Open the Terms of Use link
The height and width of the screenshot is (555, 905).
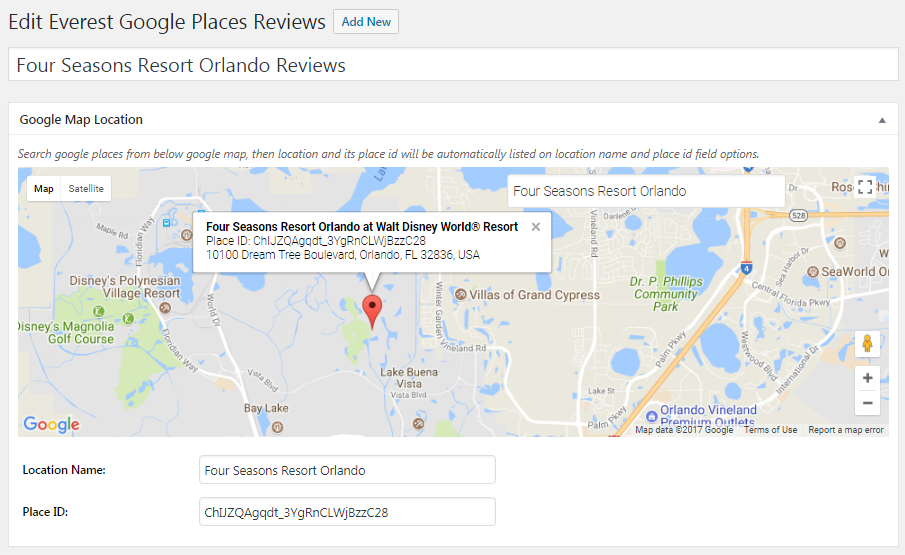point(771,430)
